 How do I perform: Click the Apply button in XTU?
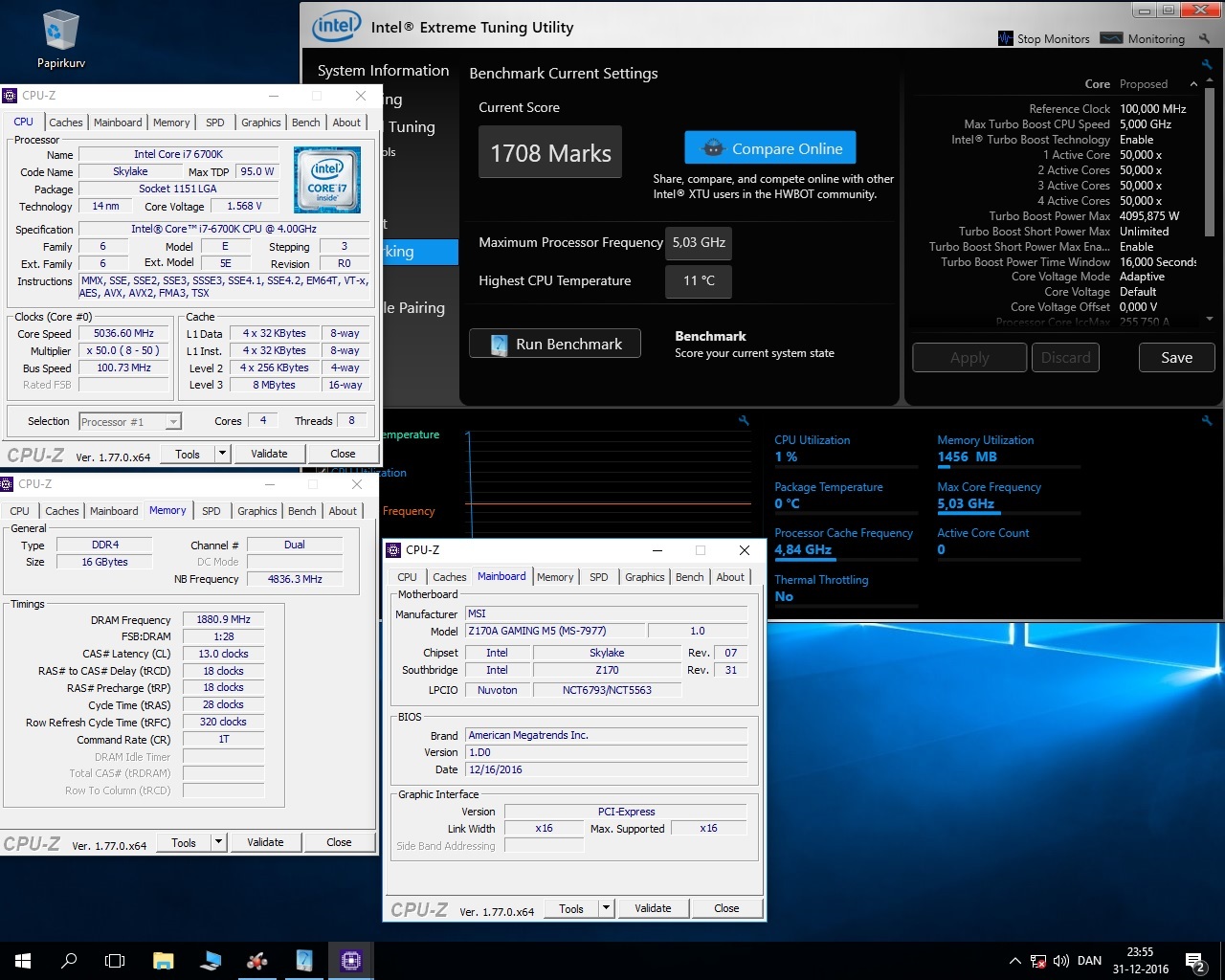tap(969, 358)
